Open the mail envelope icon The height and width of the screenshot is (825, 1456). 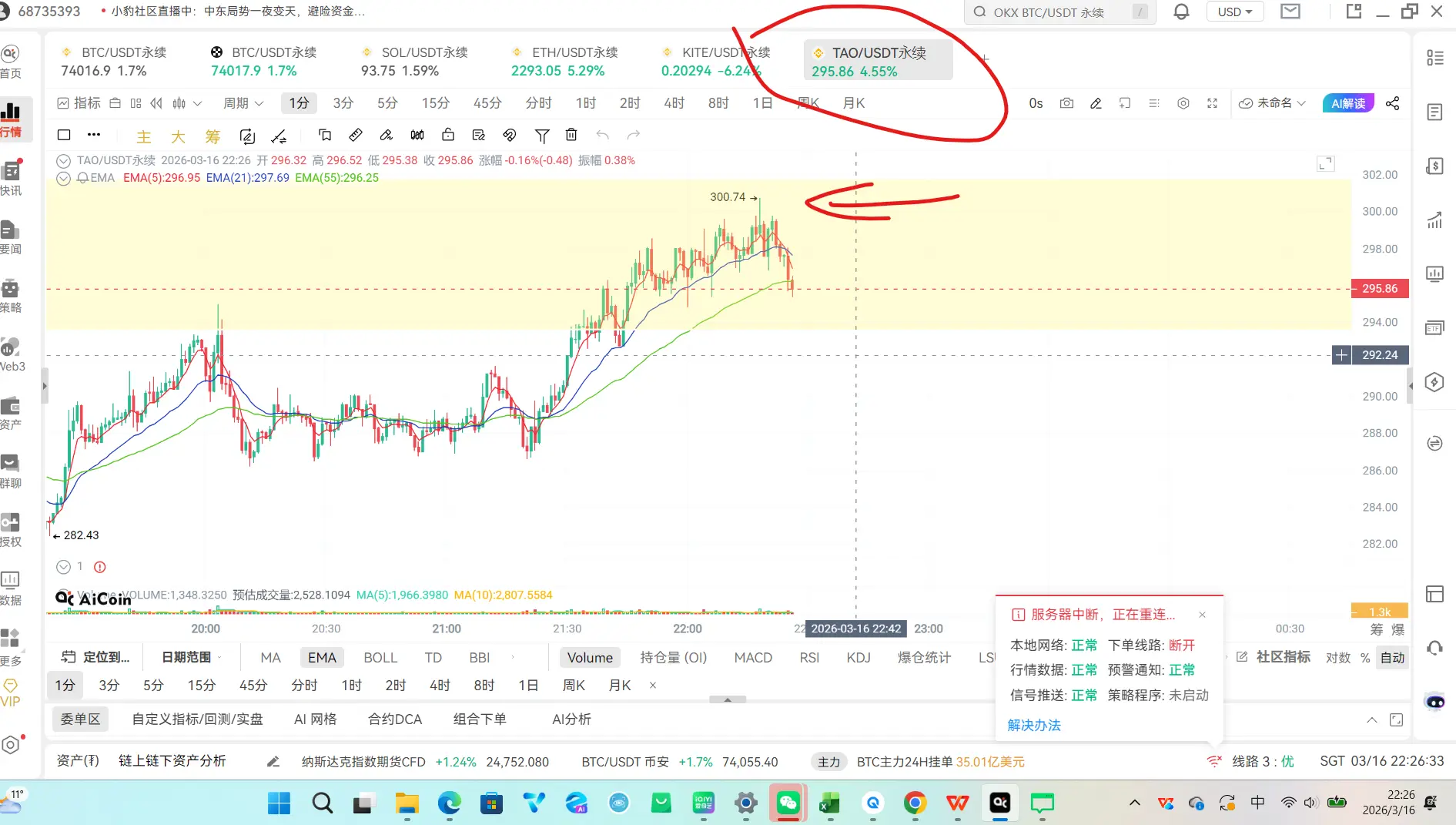[x=1290, y=12]
